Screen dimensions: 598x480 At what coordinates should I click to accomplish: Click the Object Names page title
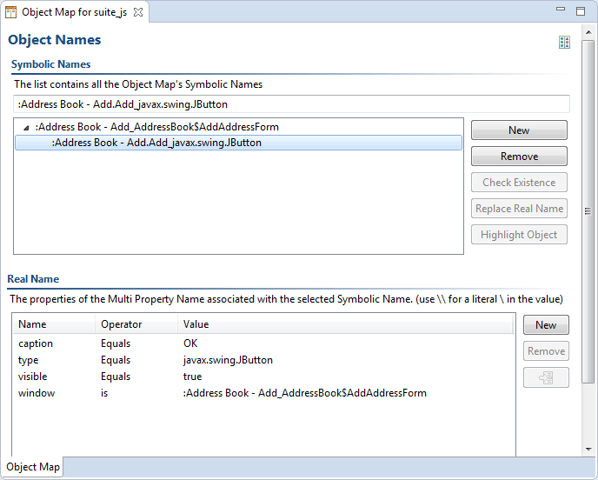pos(55,40)
